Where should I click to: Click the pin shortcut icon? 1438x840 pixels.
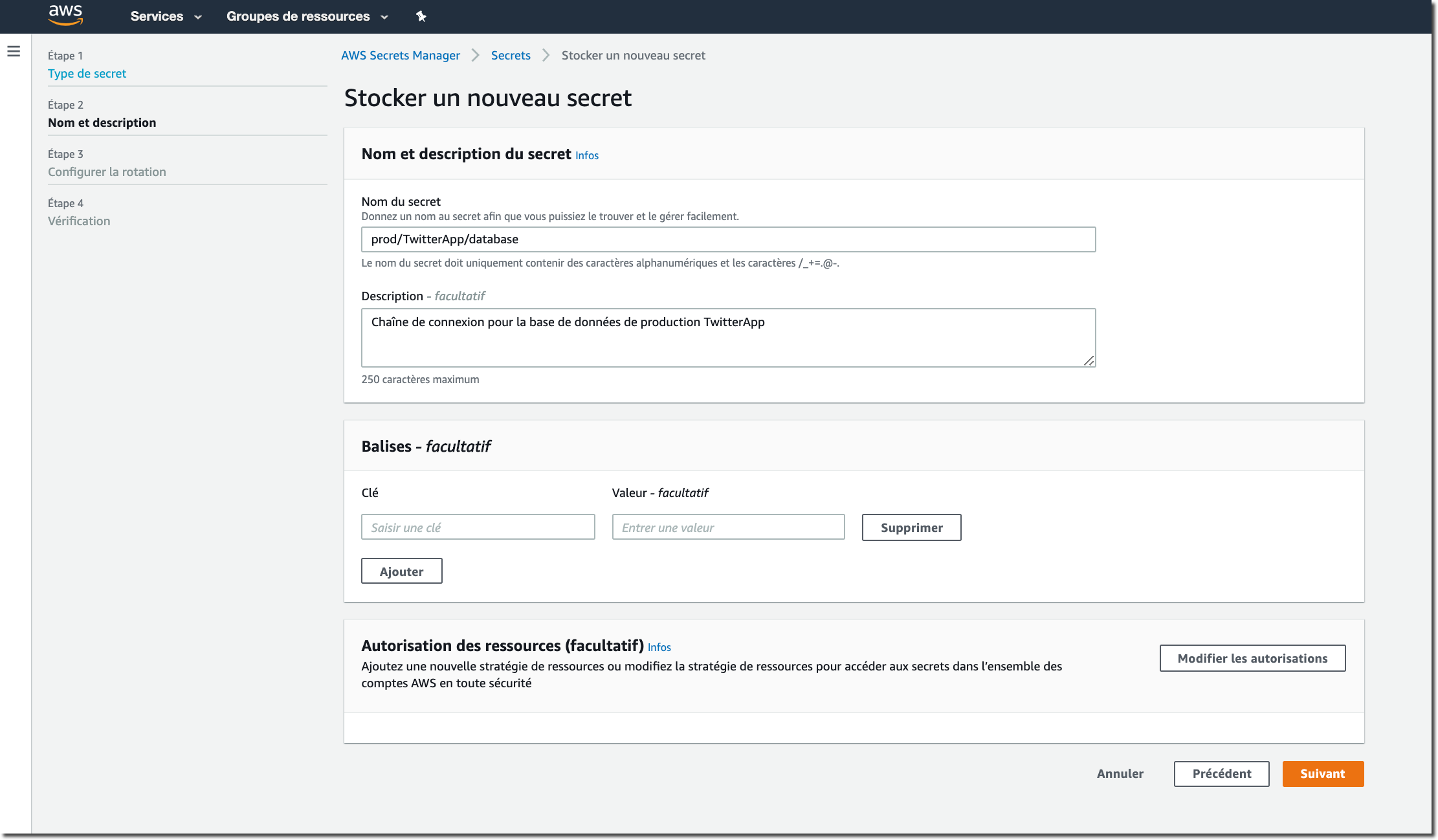(x=421, y=16)
